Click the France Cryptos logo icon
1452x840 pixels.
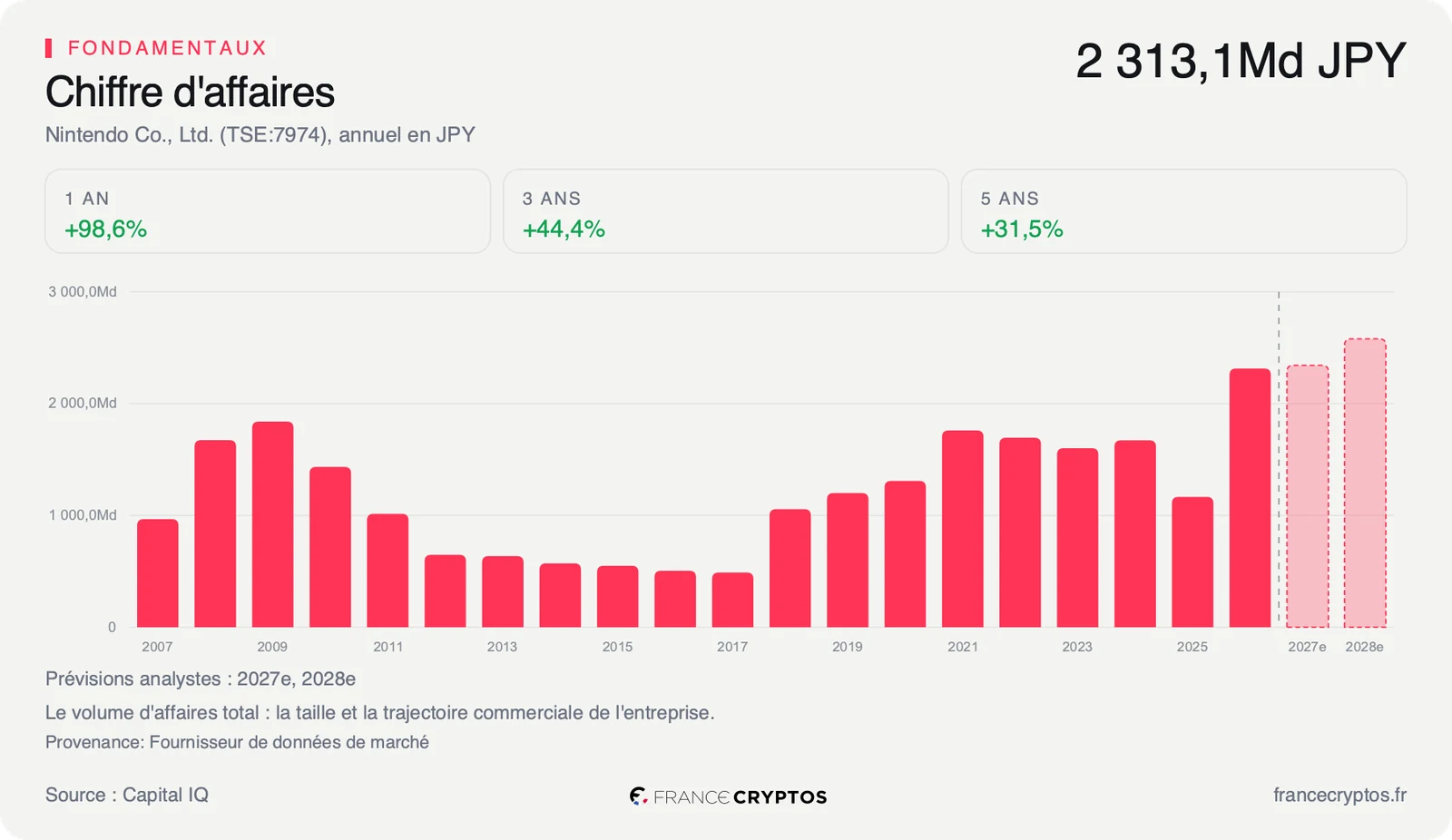638,796
